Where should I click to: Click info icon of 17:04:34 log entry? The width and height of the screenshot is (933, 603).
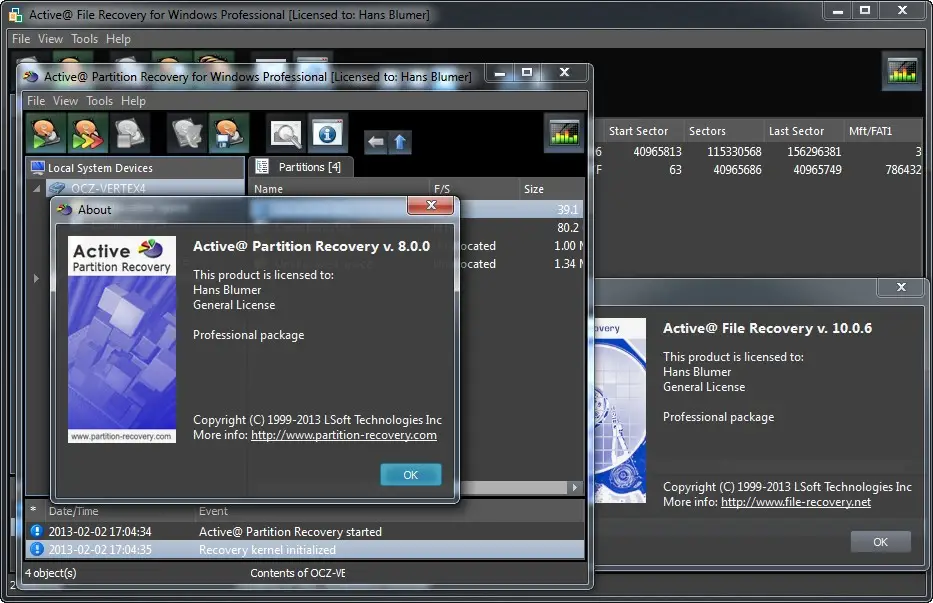36,530
